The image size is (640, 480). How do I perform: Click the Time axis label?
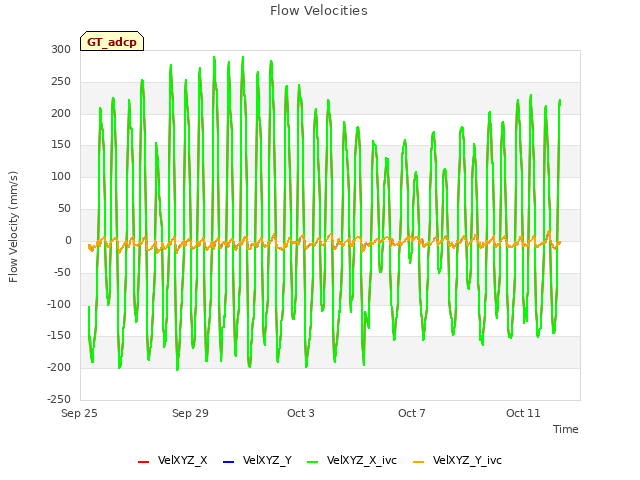click(x=566, y=429)
